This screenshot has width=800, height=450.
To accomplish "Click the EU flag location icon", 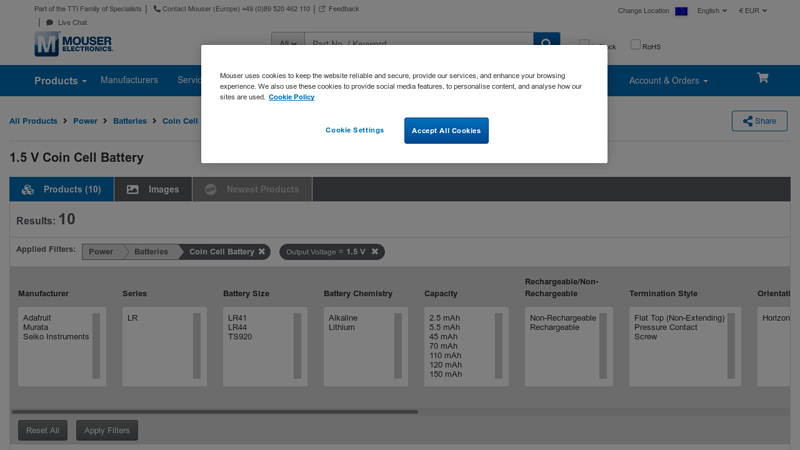I will [x=681, y=11].
